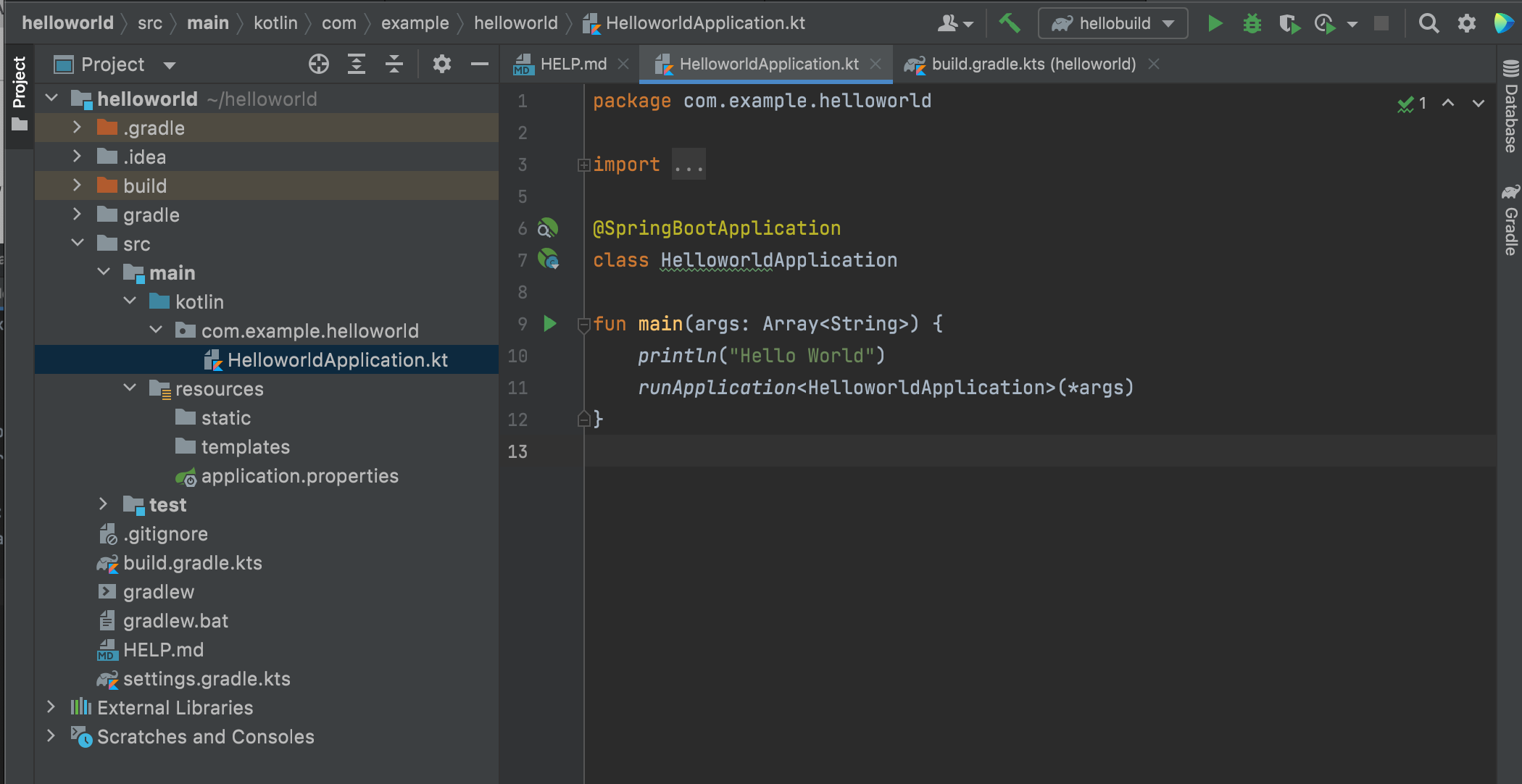Run with Coverage shield icon

[1289, 23]
